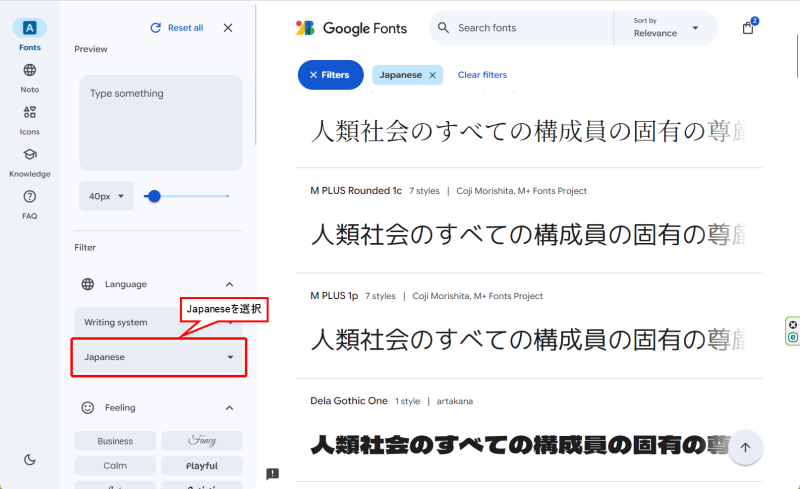Open the FAQ help page
The height and width of the screenshot is (489, 800).
coord(29,203)
